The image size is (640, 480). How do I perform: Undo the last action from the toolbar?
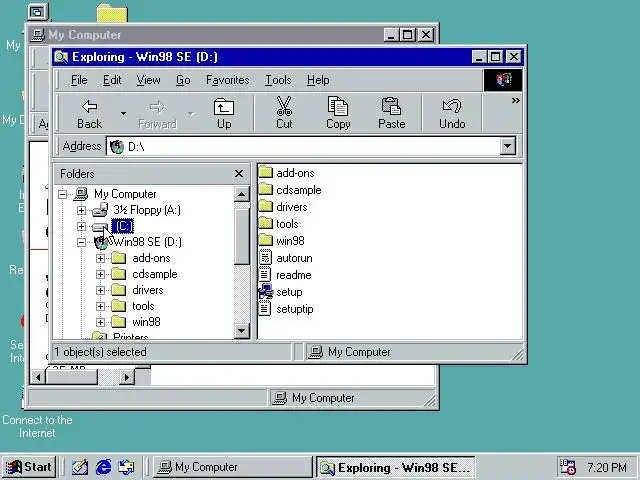[452, 113]
